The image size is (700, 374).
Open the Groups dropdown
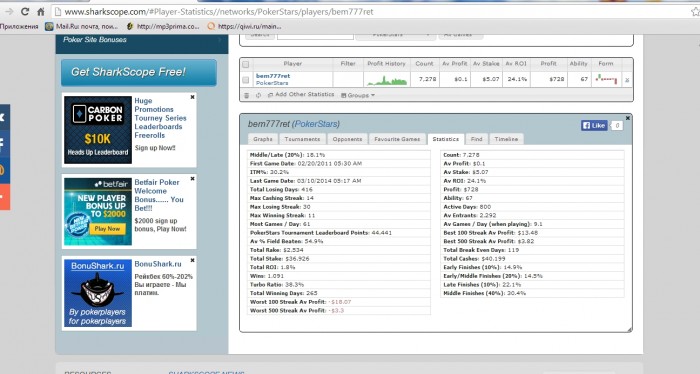(x=358, y=95)
